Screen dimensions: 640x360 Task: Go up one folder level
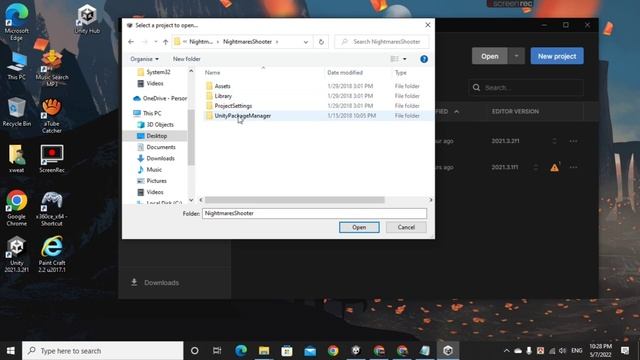(x=165, y=42)
